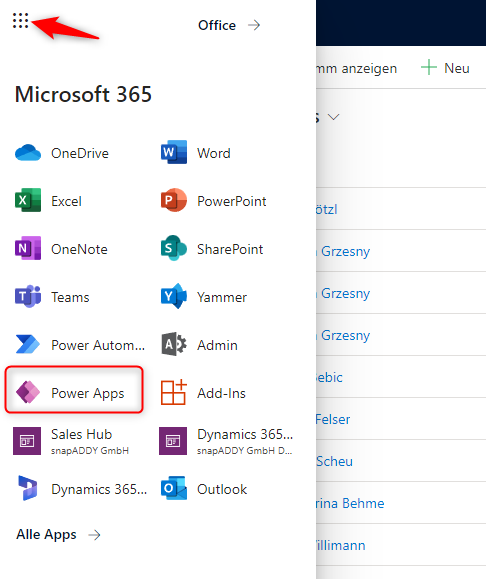Open the 'ötzl' record link
The width and height of the screenshot is (486, 579).
327,210
